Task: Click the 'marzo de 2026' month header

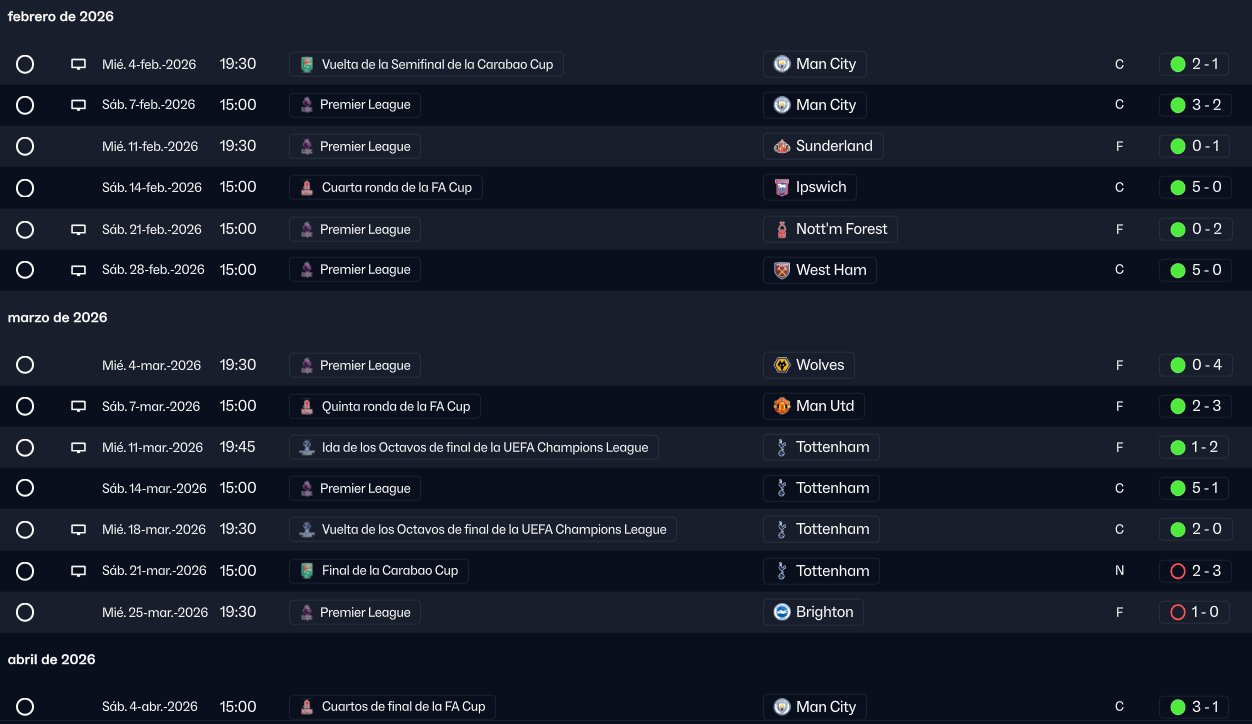Action: pyautogui.click(x=57, y=317)
